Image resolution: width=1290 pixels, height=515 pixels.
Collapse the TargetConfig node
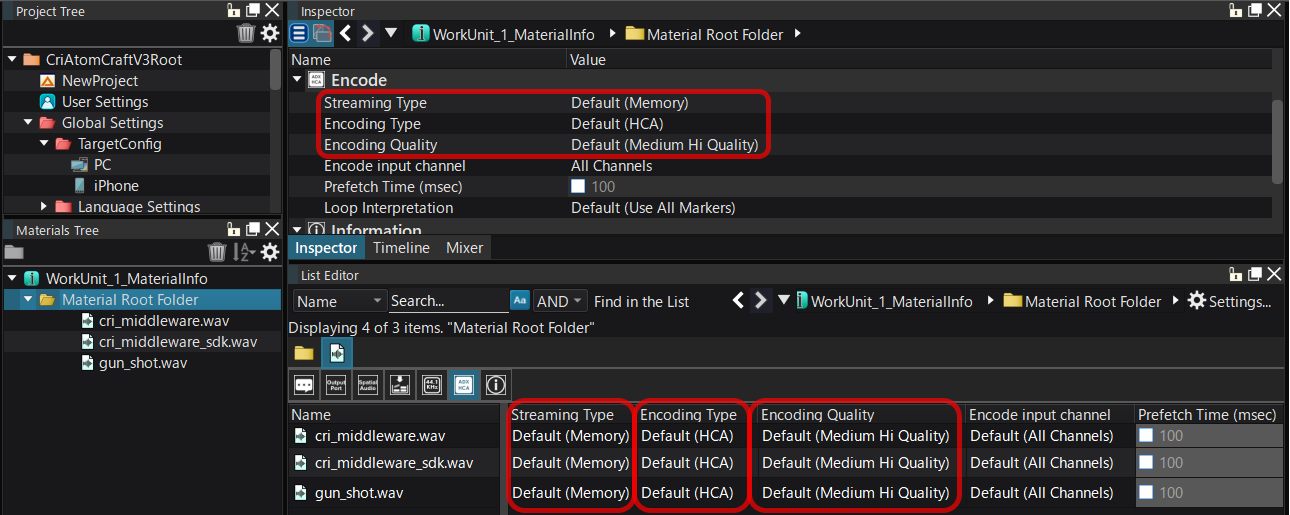(44, 143)
